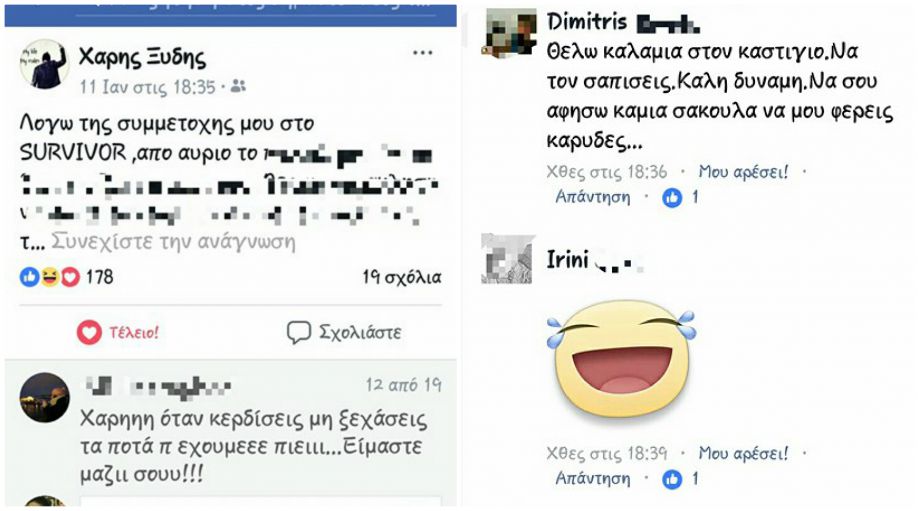Screen dimensions: 918x511
Task: View like count thumb on Dimitris comment
Action: click(x=672, y=198)
